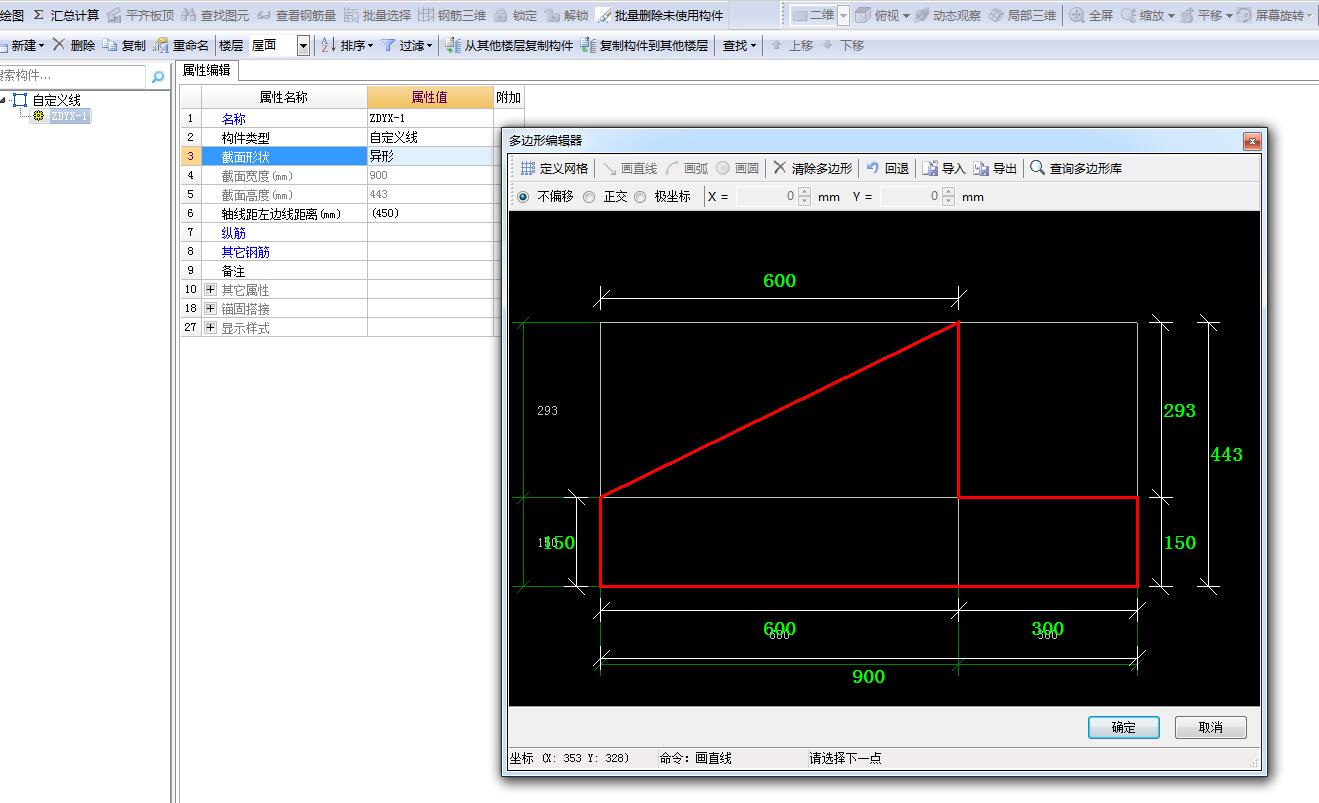This screenshot has width=1319, height=803.
Task: Click the 上移 move up button
Action: point(791,45)
